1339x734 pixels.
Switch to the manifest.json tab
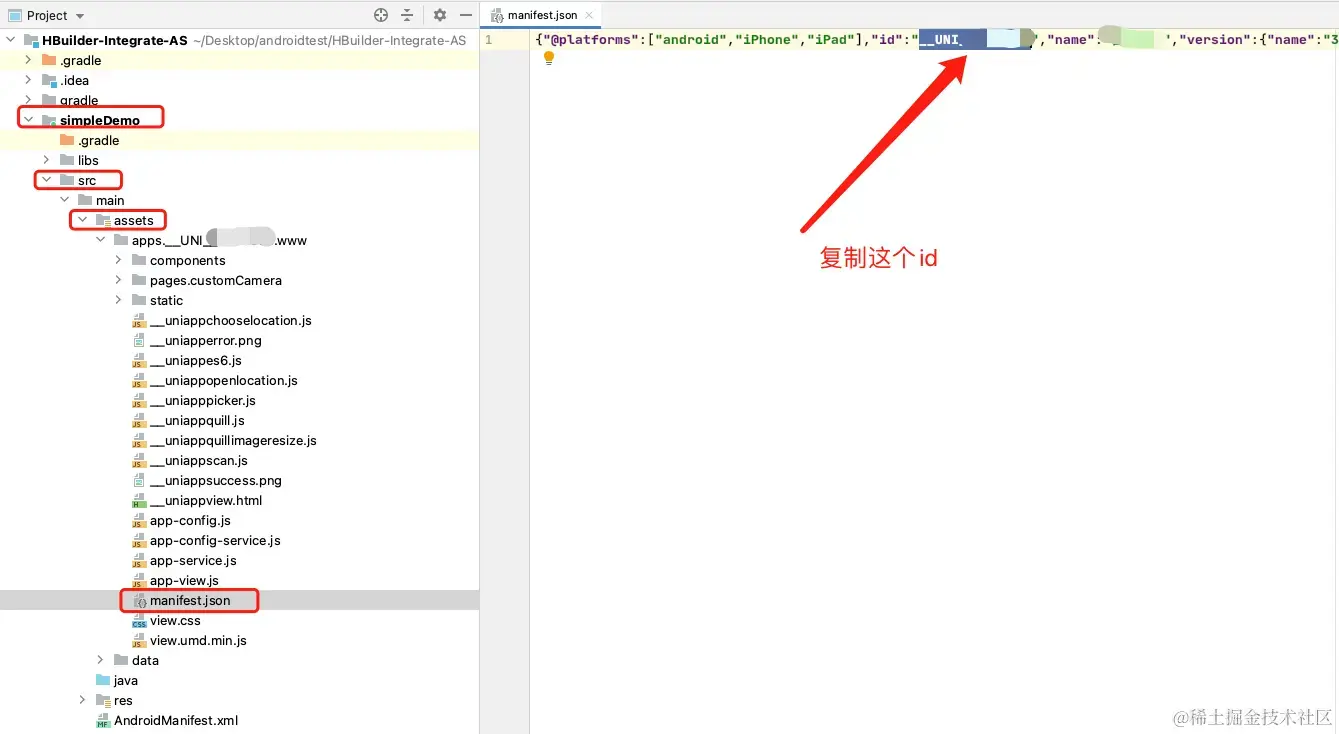click(542, 15)
